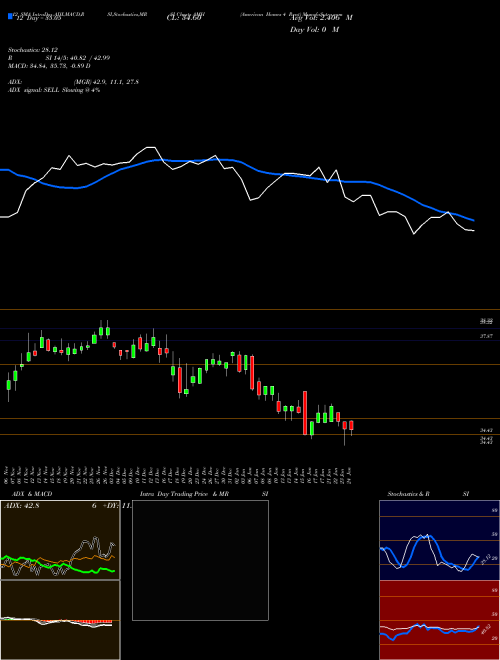Select the '12 Day = 35.05' SMA label
500x660 pixels.
[39, 18]
